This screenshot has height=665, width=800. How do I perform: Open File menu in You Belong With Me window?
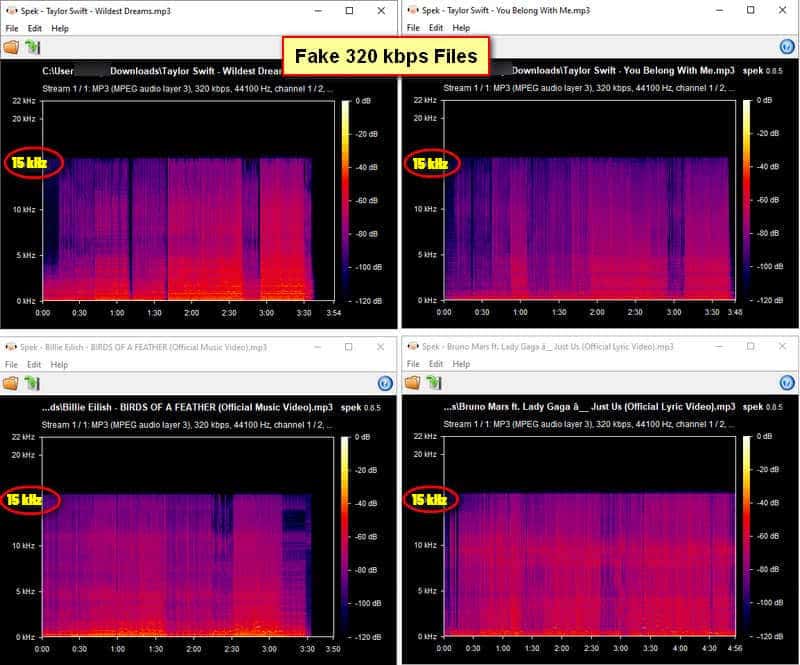click(413, 28)
